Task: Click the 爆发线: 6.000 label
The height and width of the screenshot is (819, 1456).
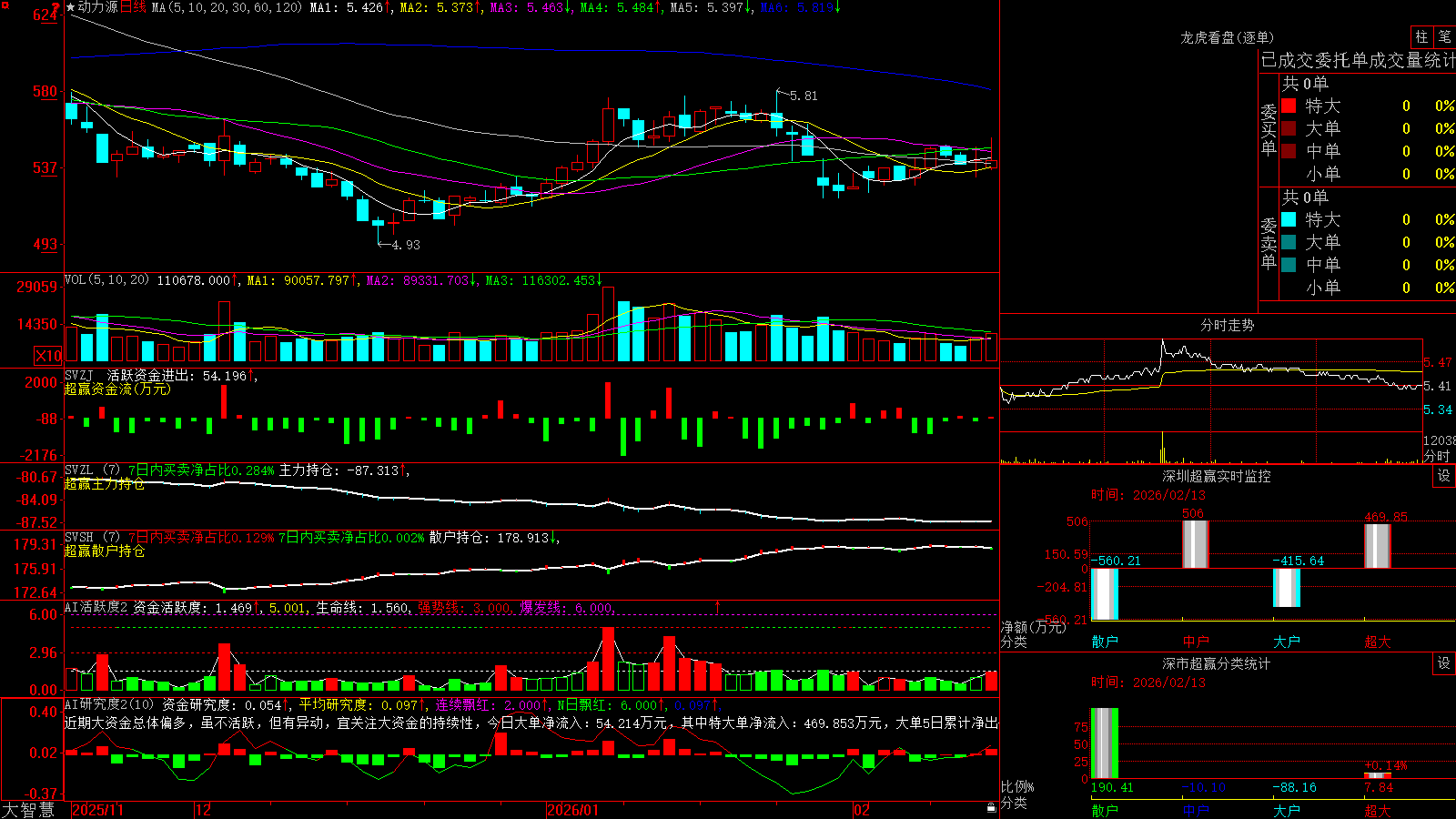Action: coord(566,608)
